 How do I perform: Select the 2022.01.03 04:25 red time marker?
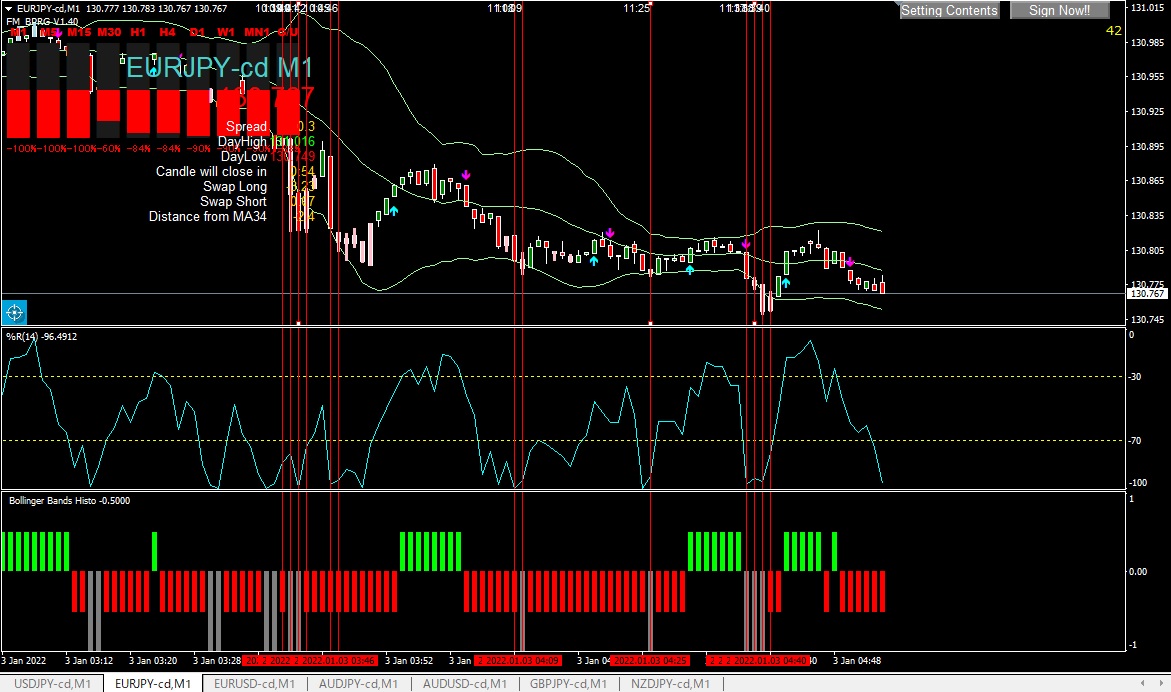[x=650, y=660]
